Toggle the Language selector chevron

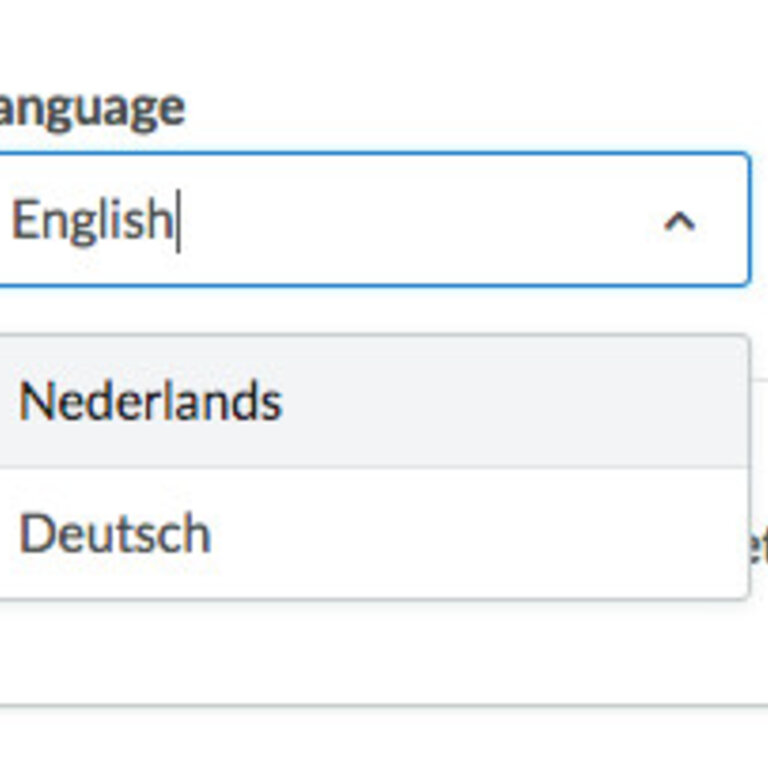click(679, 221)
